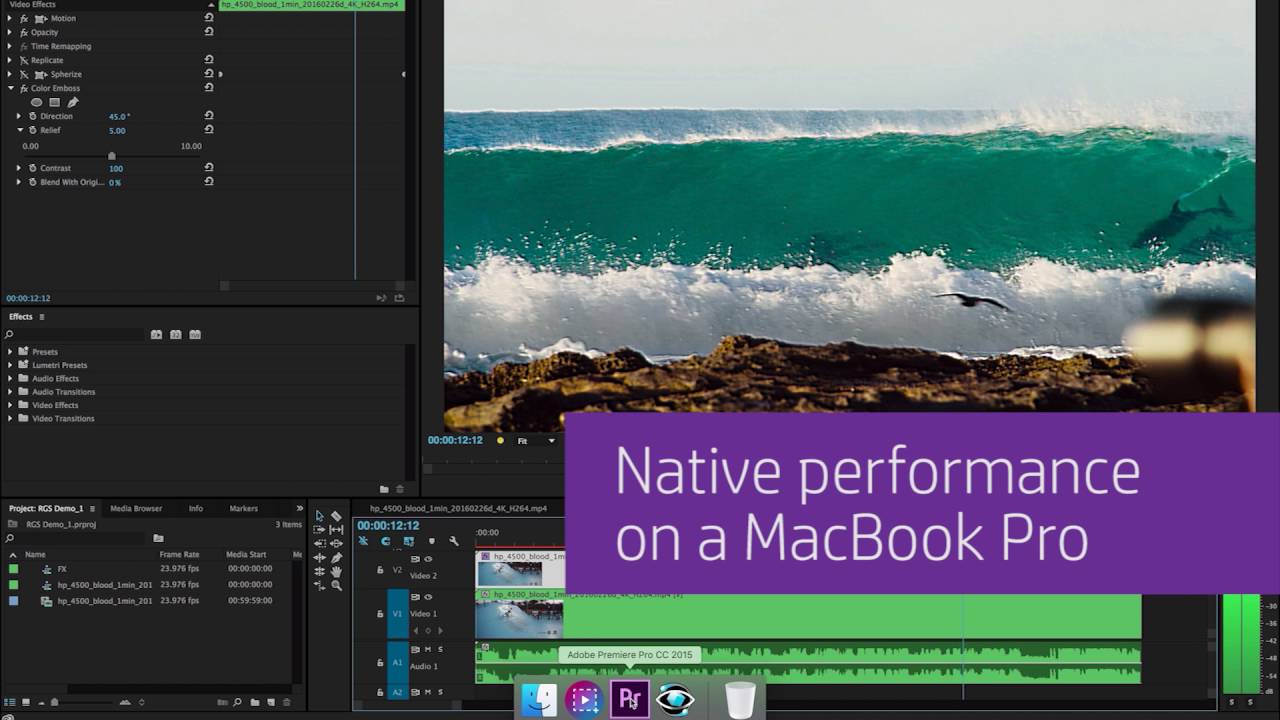Switch to the Media Browser tab
The width and height of the screenshot is (1280, 720).
coord(136,508)
